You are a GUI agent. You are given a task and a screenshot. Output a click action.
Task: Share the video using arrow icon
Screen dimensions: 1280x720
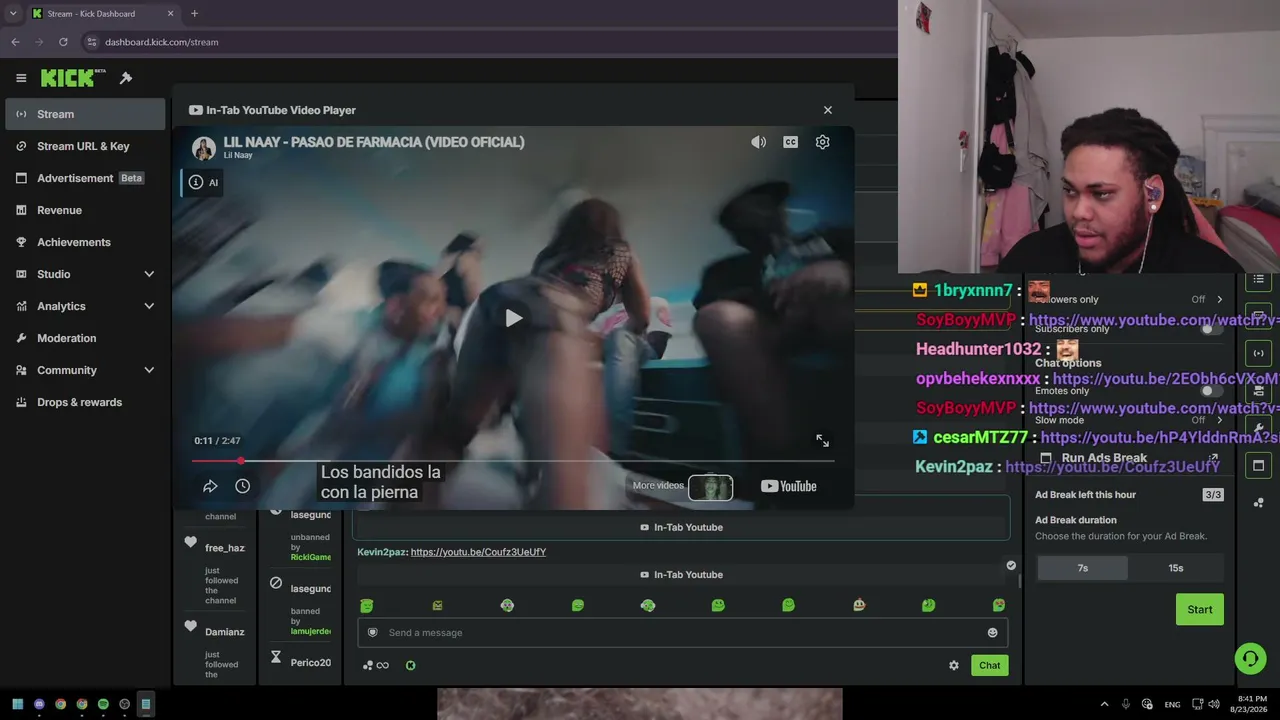point(210,486)
